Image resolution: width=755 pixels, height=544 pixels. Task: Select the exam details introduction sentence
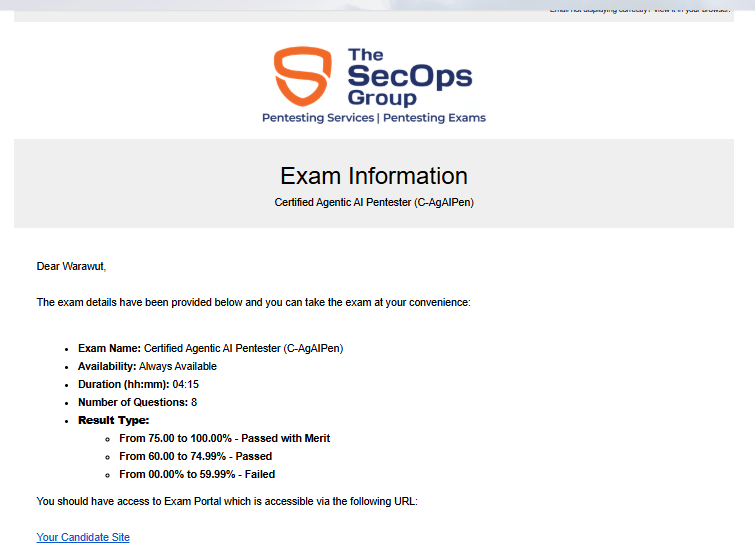[253, 302]
